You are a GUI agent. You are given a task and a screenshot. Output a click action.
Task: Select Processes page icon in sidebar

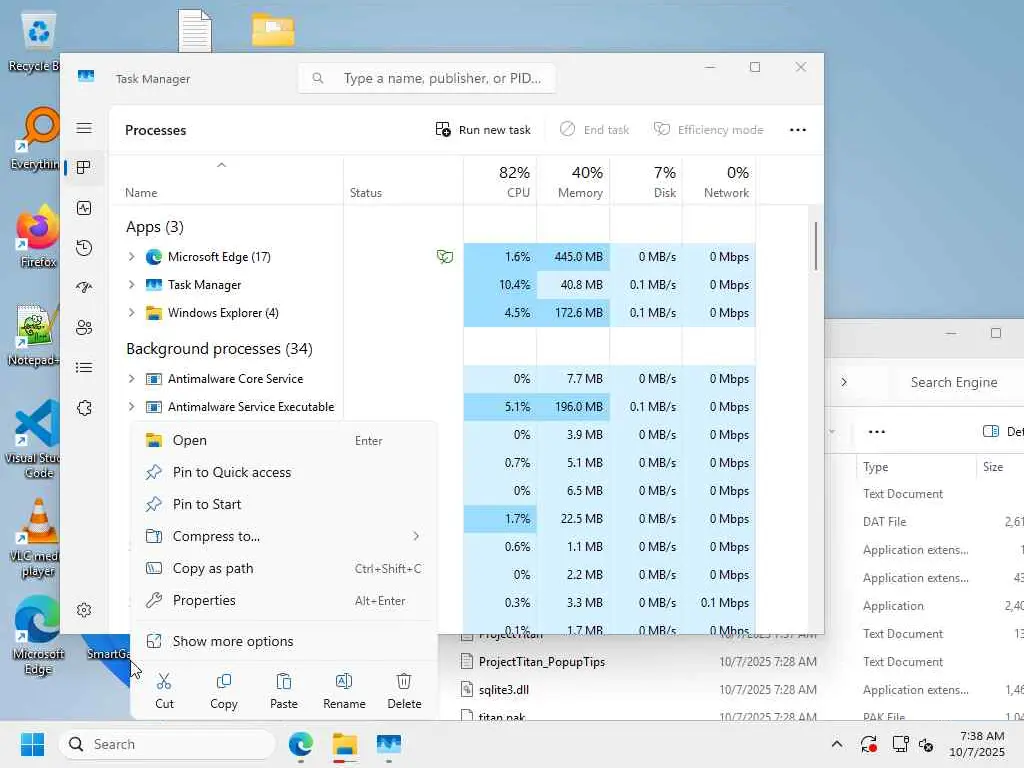click(x=84, y=168)
